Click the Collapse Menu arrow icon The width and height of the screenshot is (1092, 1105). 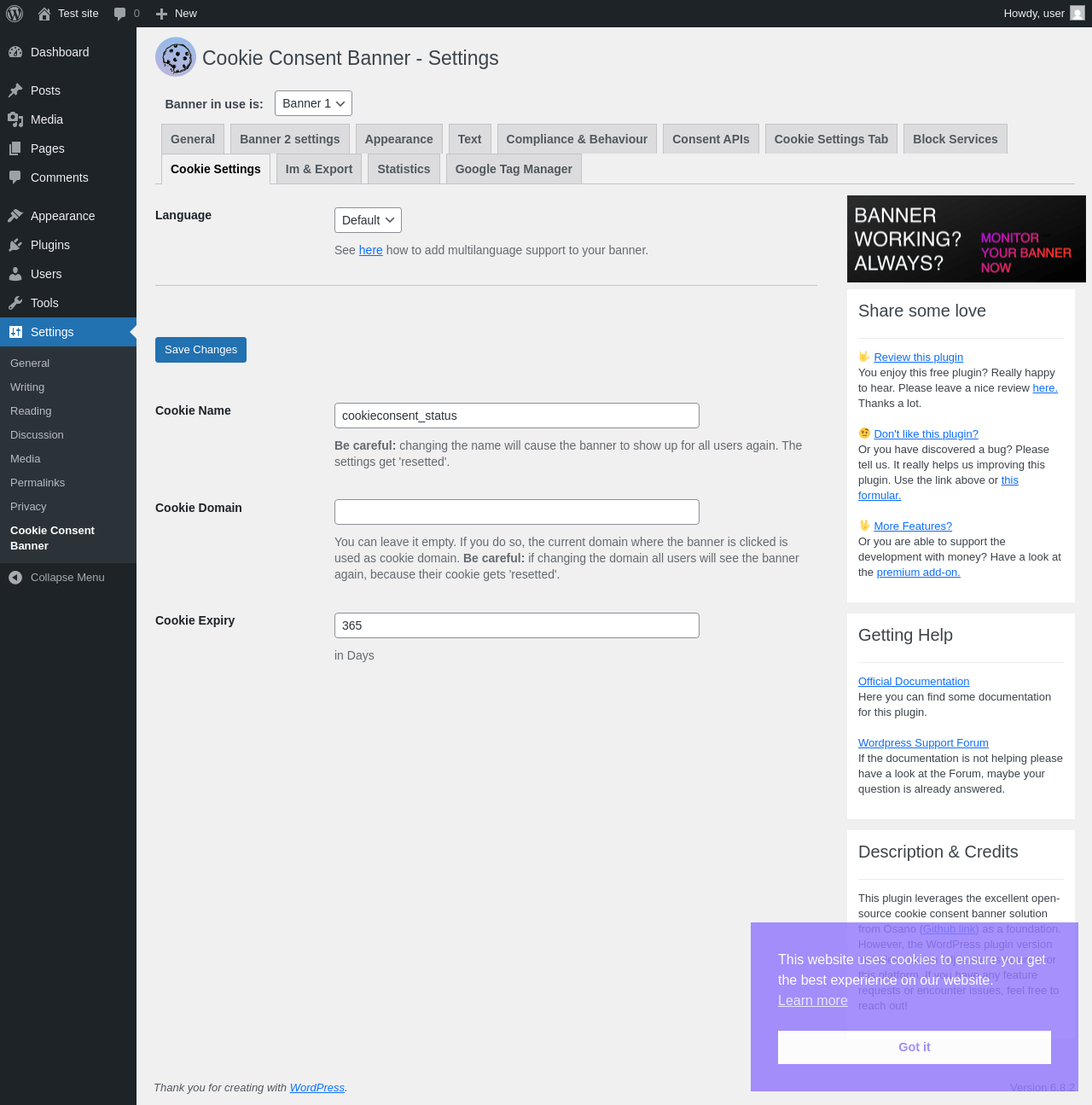click(15, 578)
